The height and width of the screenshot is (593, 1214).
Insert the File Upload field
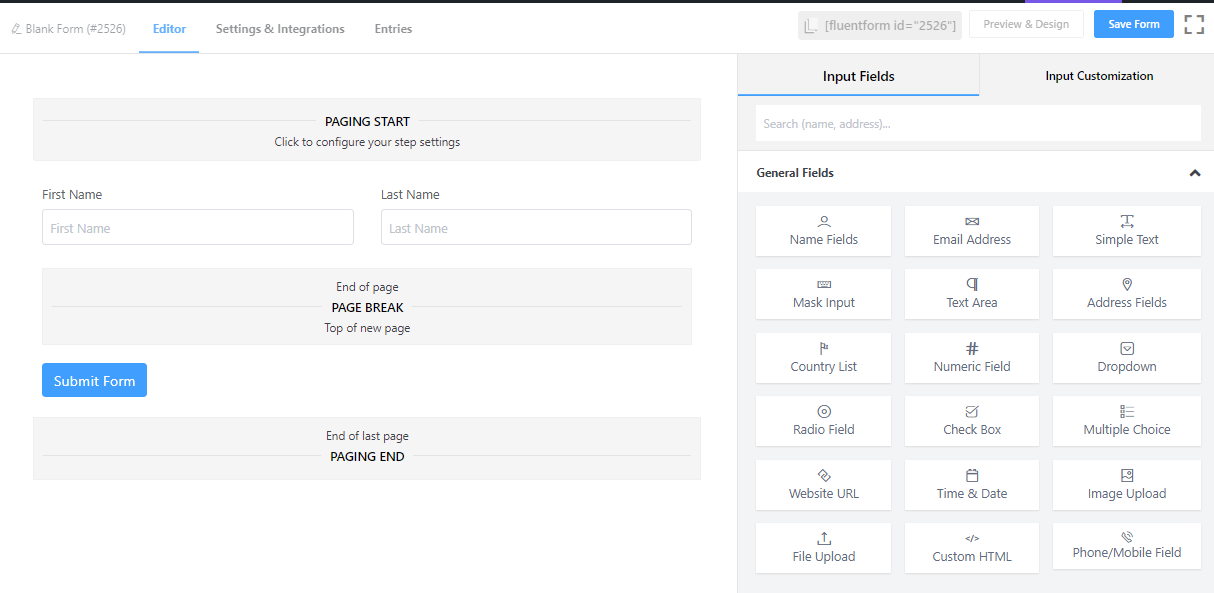pos(823,548)
